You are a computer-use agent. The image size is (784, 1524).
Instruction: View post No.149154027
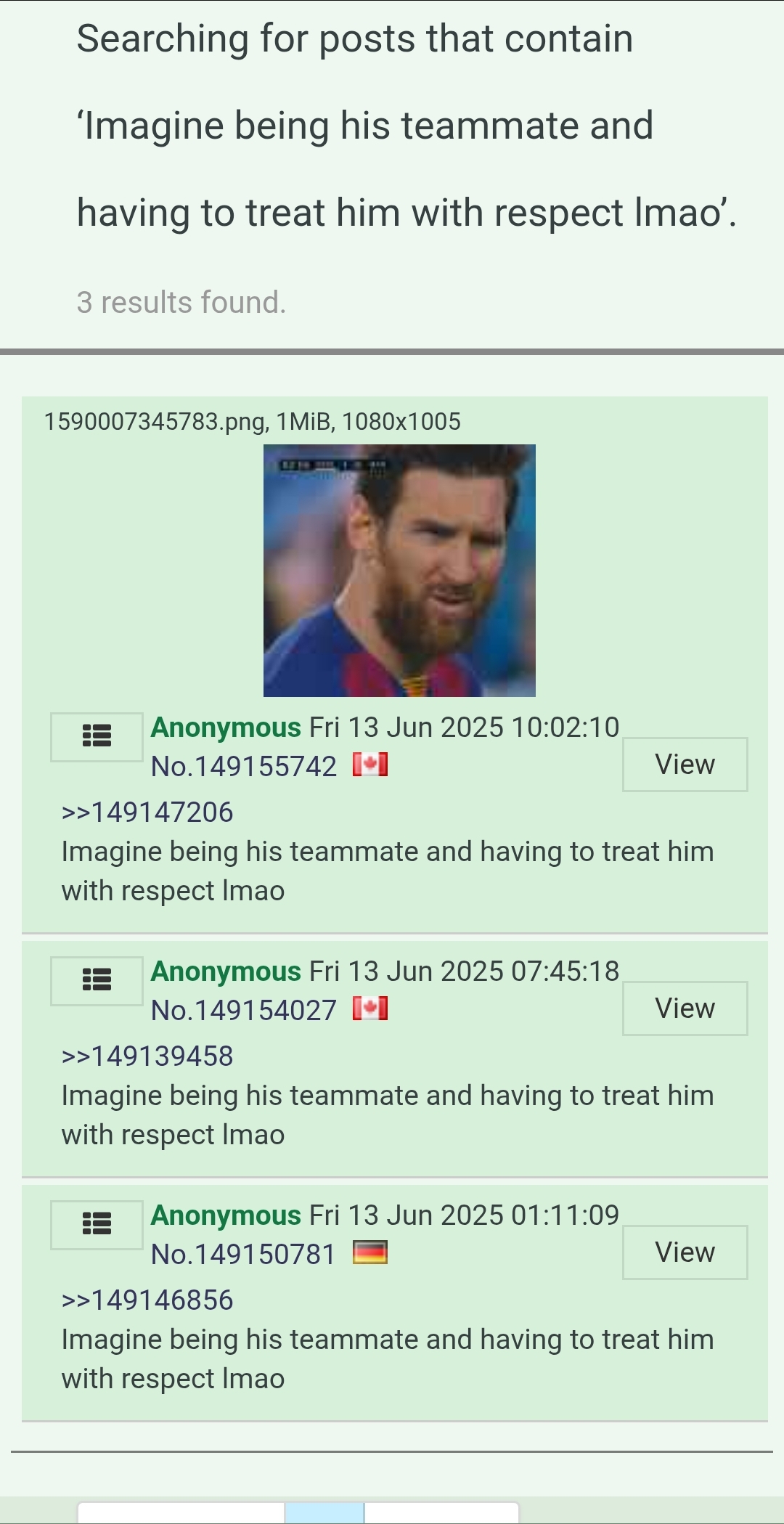pos(685,1008)
